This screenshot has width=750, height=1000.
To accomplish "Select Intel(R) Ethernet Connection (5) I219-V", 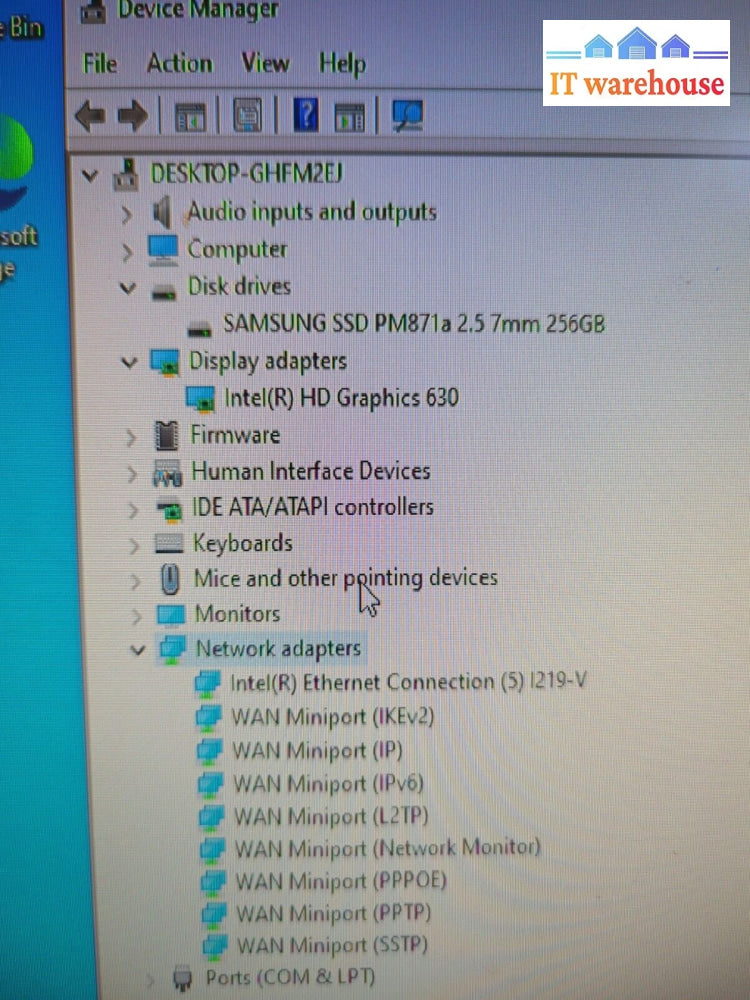I will [408, 683].
